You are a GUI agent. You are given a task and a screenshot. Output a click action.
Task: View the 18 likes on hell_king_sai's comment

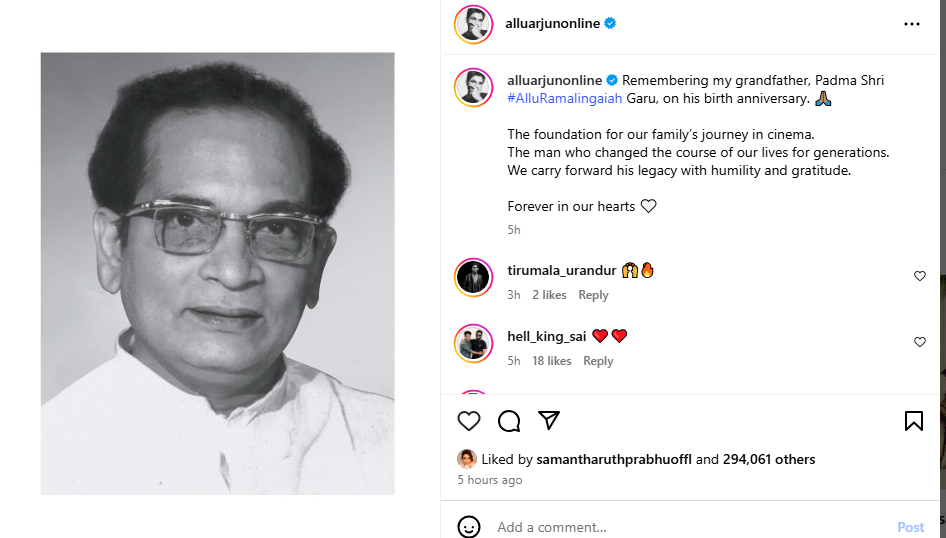pos(551,361)
